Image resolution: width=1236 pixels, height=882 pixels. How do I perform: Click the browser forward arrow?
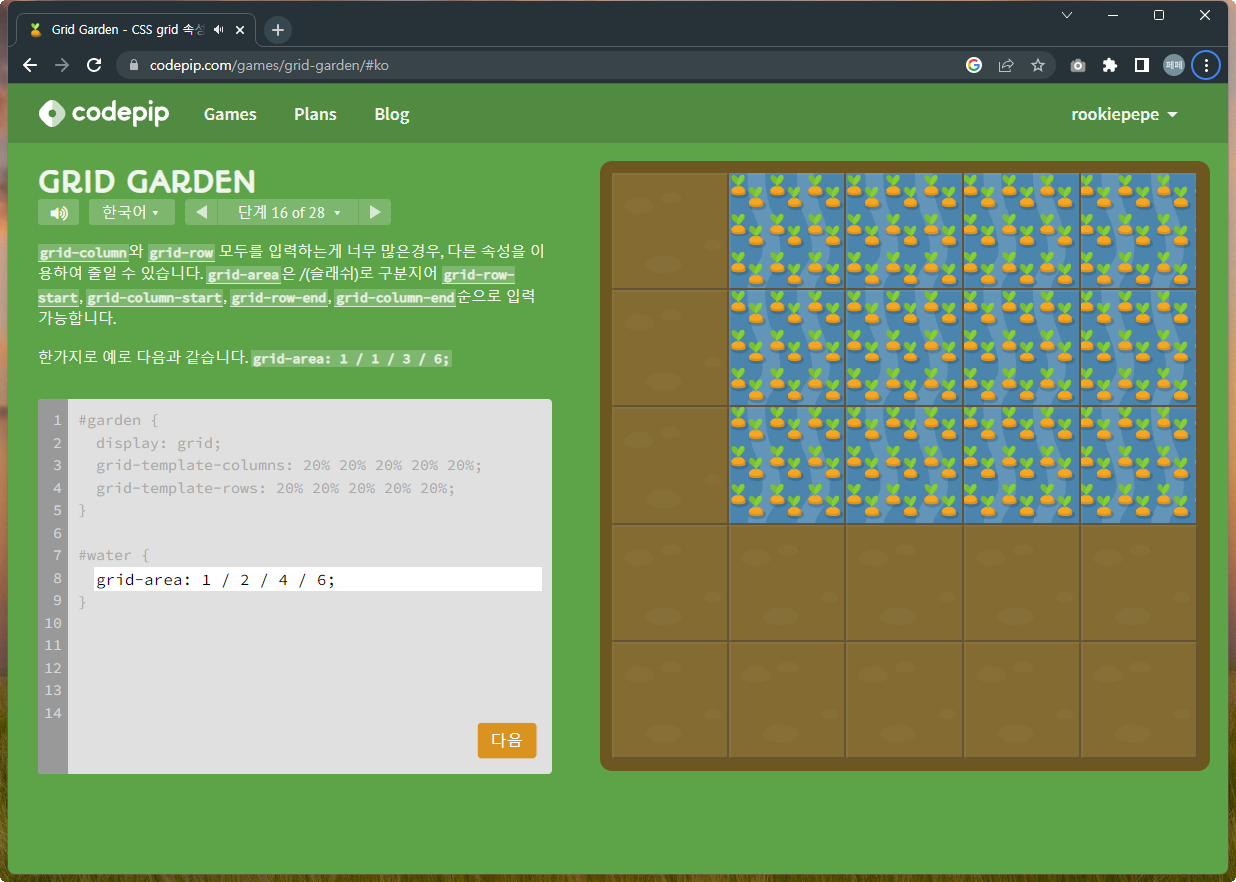(x=62, y=65)
